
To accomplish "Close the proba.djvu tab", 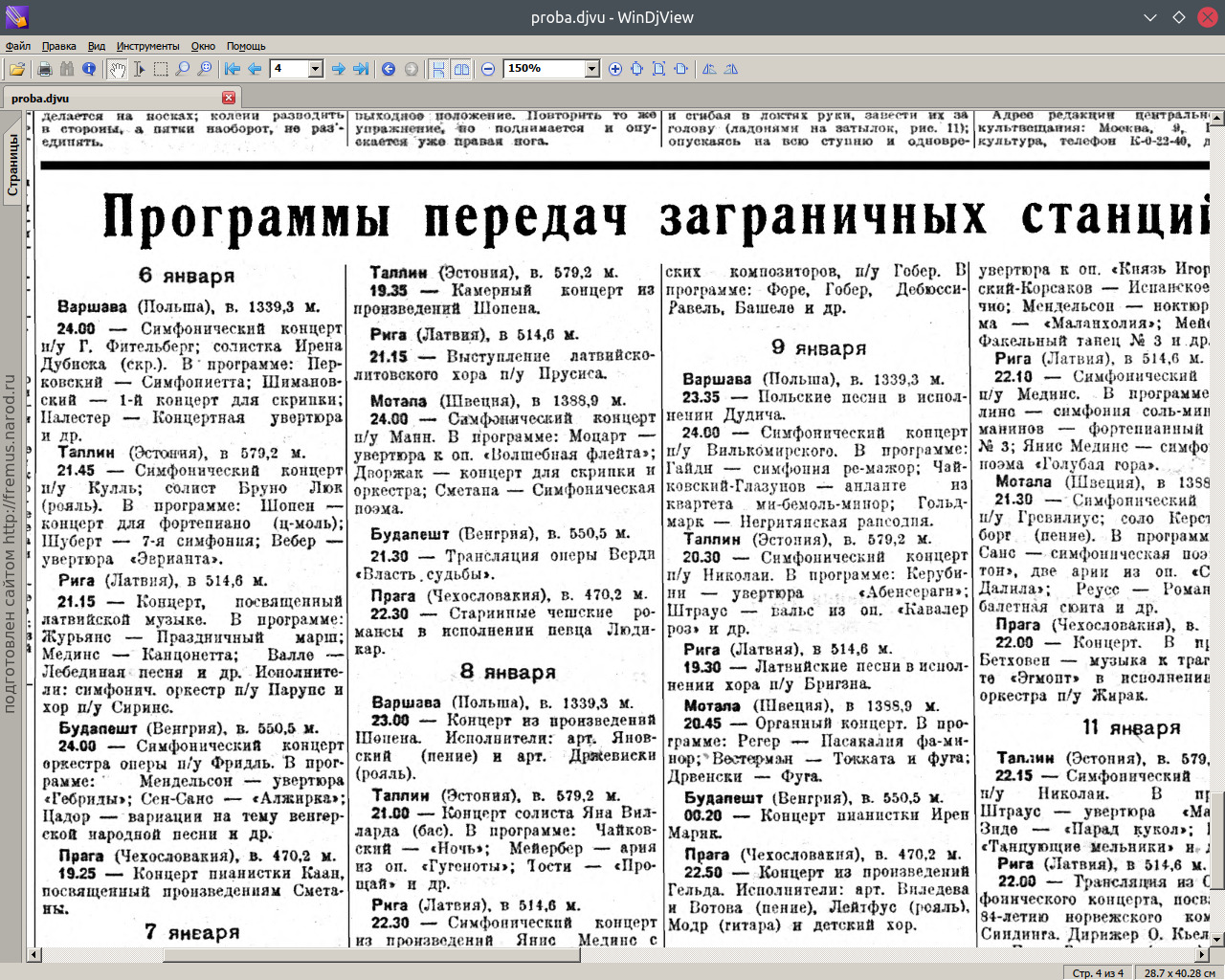I will point(228,98).
